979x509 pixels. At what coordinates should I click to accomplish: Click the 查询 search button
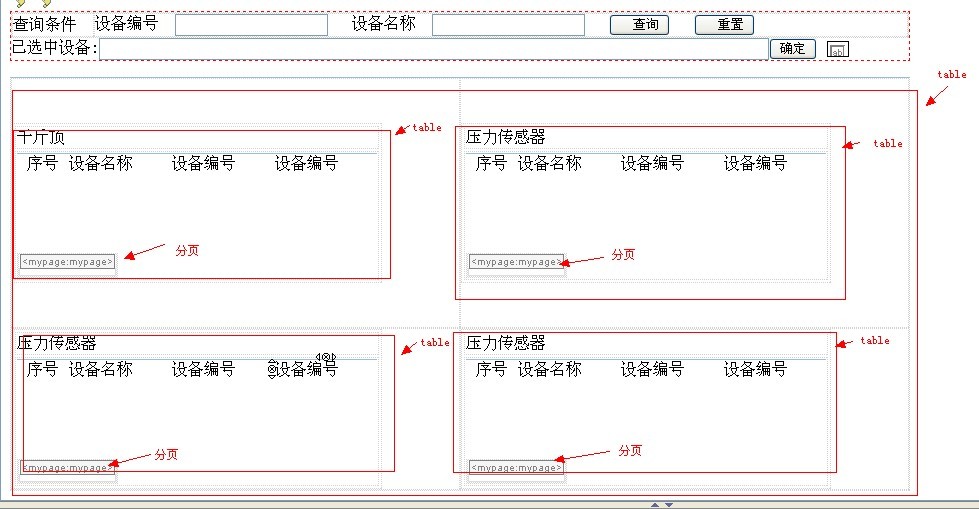[639, 25]
